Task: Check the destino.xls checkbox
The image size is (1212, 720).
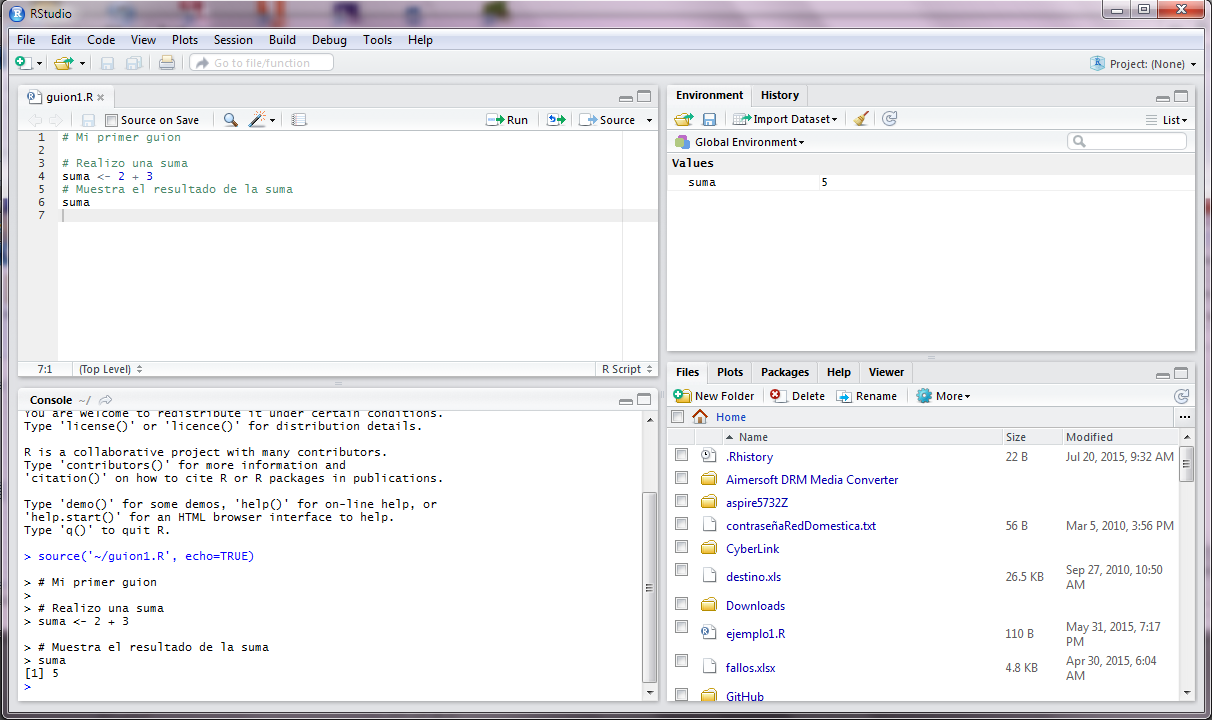Action: (681, 570)
